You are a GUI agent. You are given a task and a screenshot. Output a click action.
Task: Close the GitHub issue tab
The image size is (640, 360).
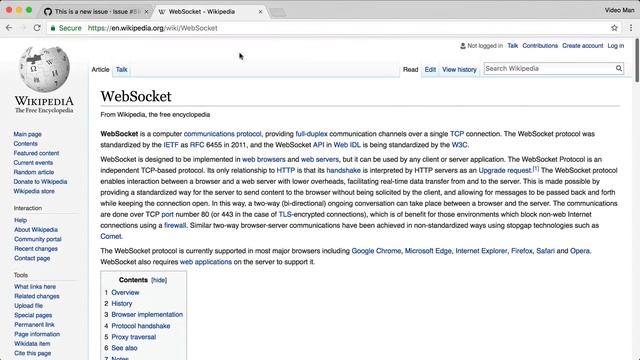(x=147, y=11)
